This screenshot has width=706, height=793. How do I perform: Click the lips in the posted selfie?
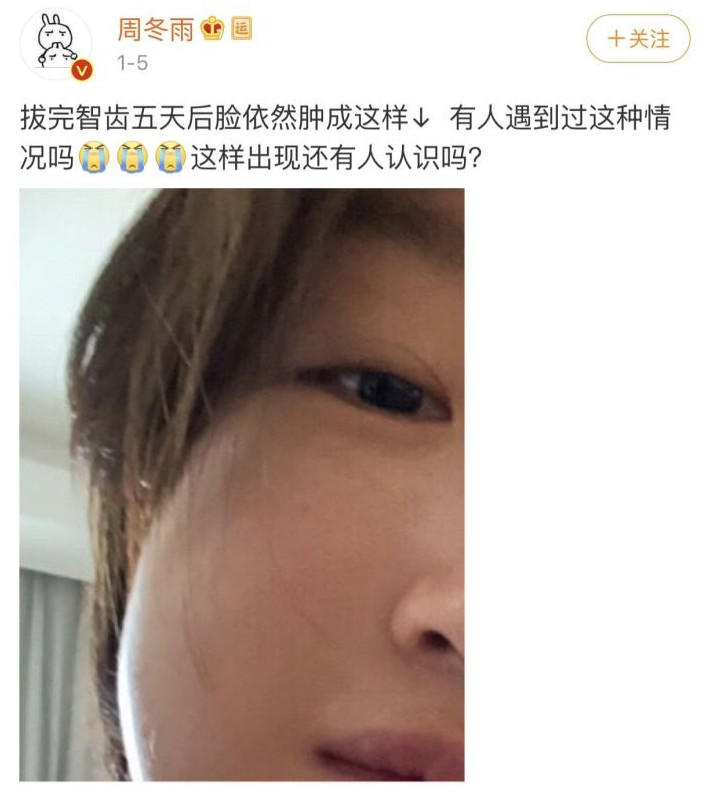(x=390, y=755)
